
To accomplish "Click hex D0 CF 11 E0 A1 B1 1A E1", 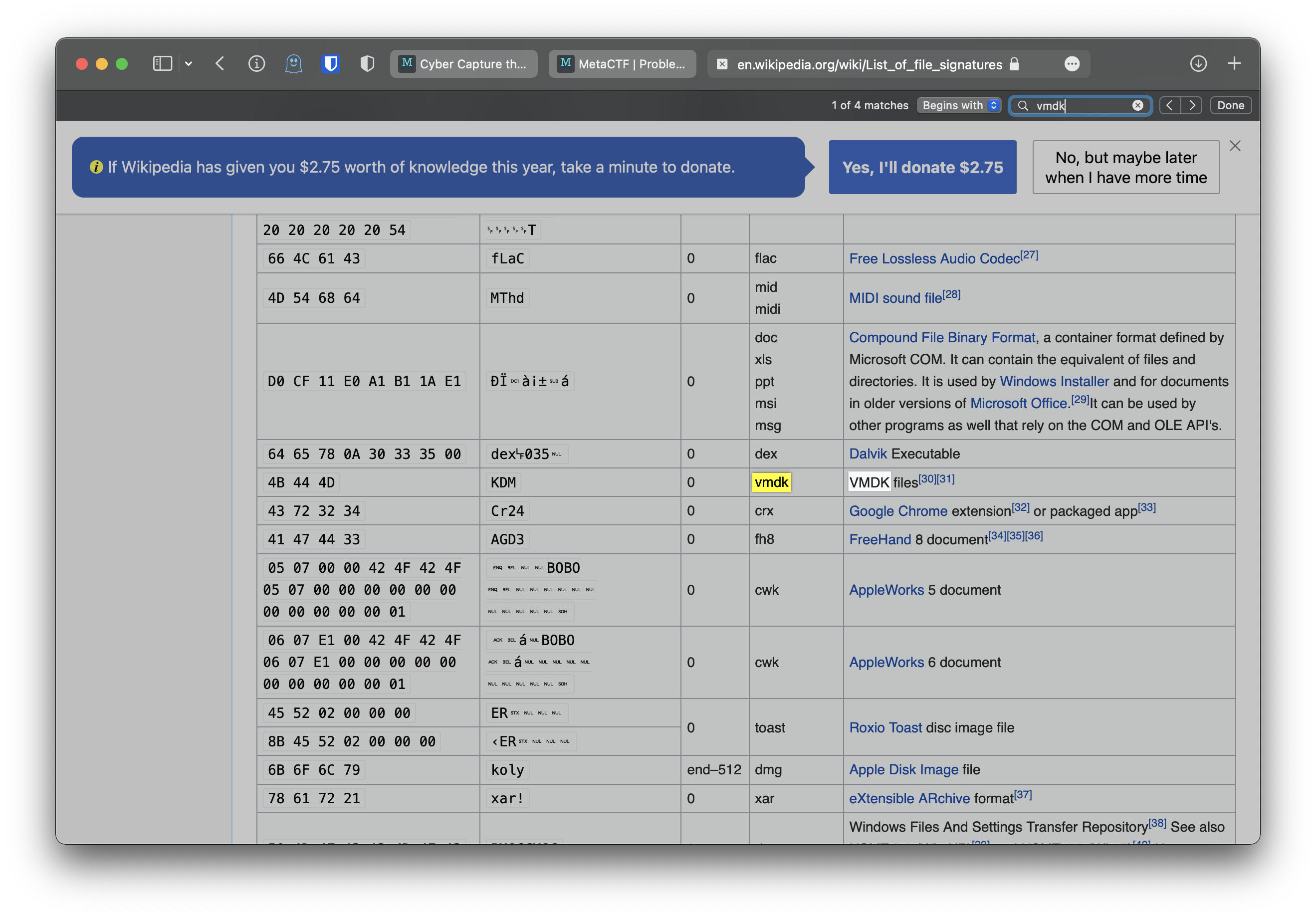I will [365, 381].
